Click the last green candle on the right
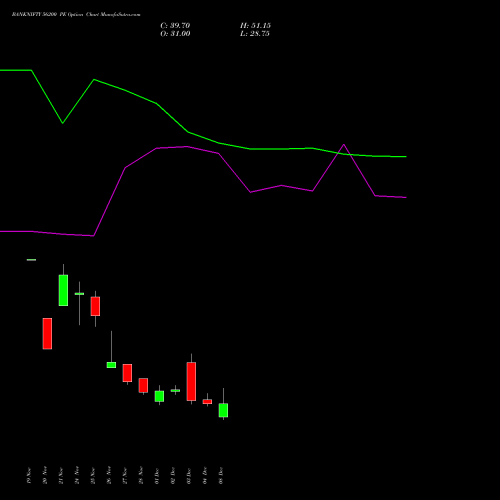This screenshot has height=500, width=500. [223, 410]
